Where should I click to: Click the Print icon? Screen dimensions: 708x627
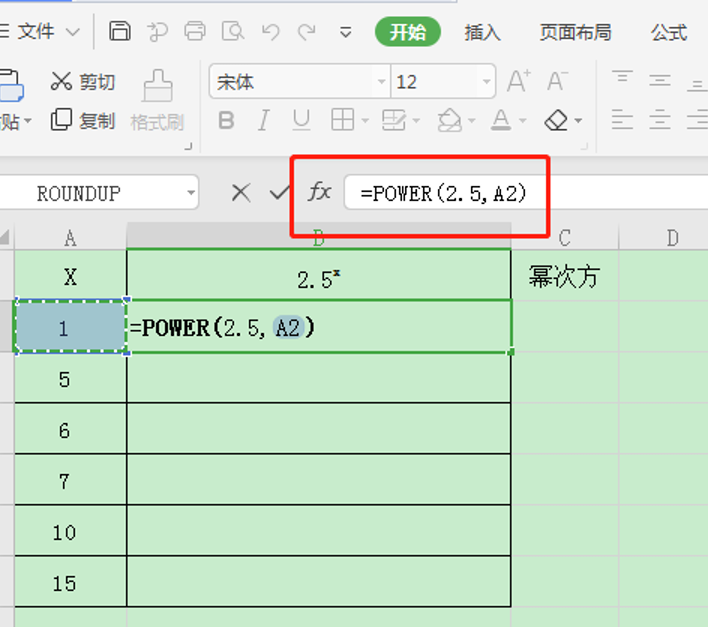pos(195,32)
